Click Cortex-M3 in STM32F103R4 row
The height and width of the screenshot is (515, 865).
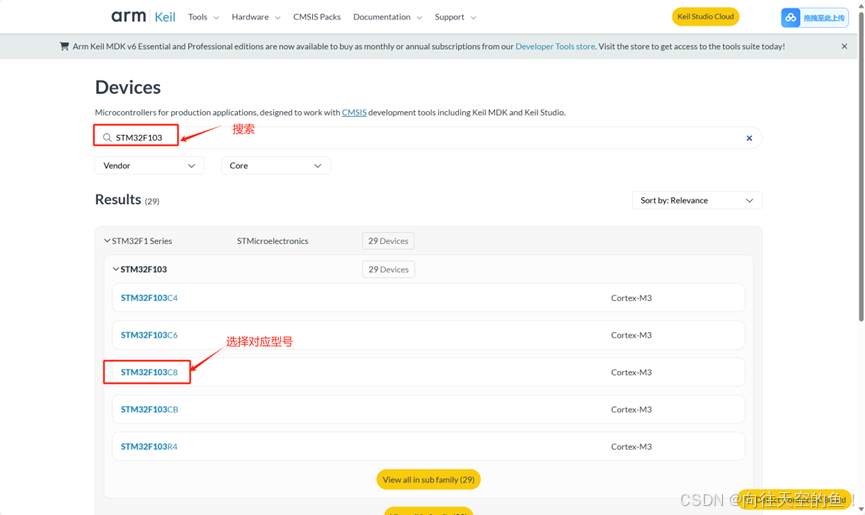coord(631,447)
